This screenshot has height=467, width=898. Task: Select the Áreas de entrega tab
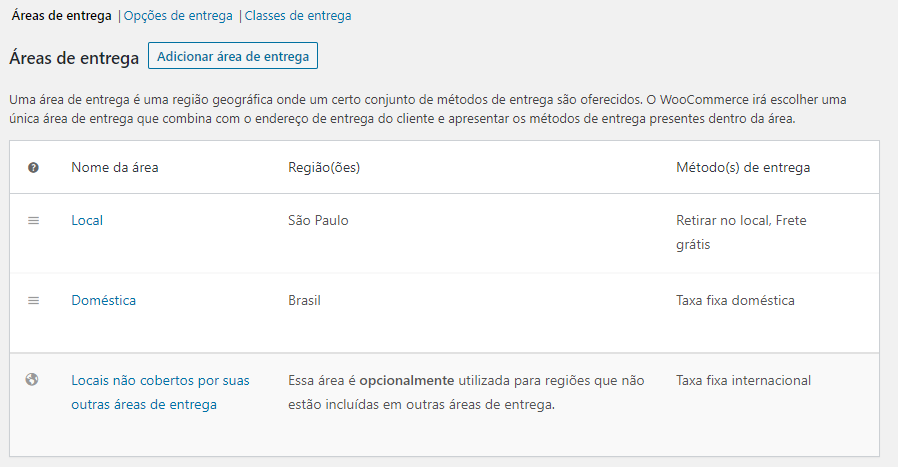[61, 15]
